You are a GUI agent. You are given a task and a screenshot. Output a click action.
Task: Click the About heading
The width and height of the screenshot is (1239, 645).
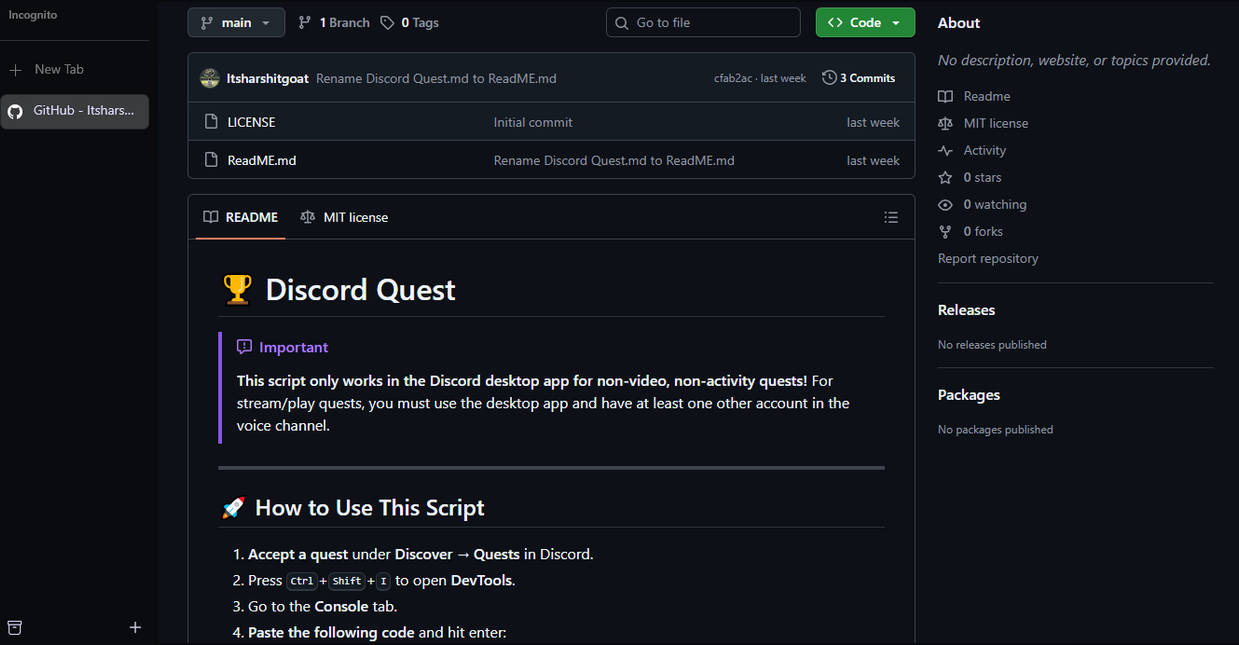[959, 23]
